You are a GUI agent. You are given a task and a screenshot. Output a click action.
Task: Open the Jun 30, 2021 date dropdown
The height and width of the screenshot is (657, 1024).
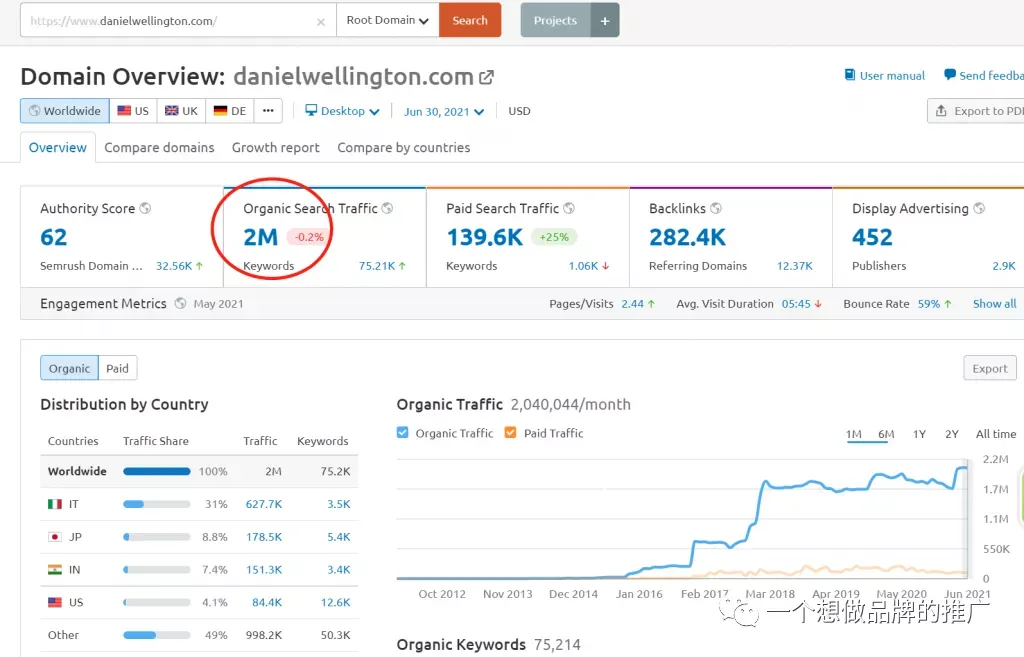(x=444, y=112)
